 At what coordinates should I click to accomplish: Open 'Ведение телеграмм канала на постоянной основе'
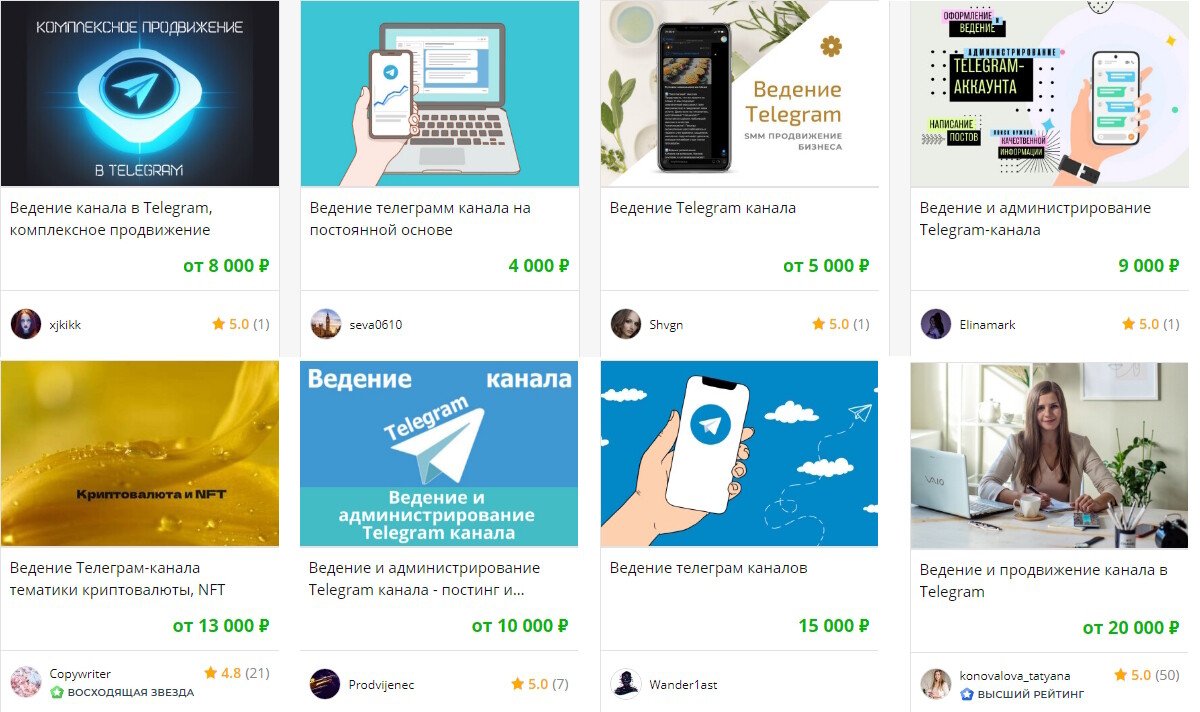[x=420, y=219]
